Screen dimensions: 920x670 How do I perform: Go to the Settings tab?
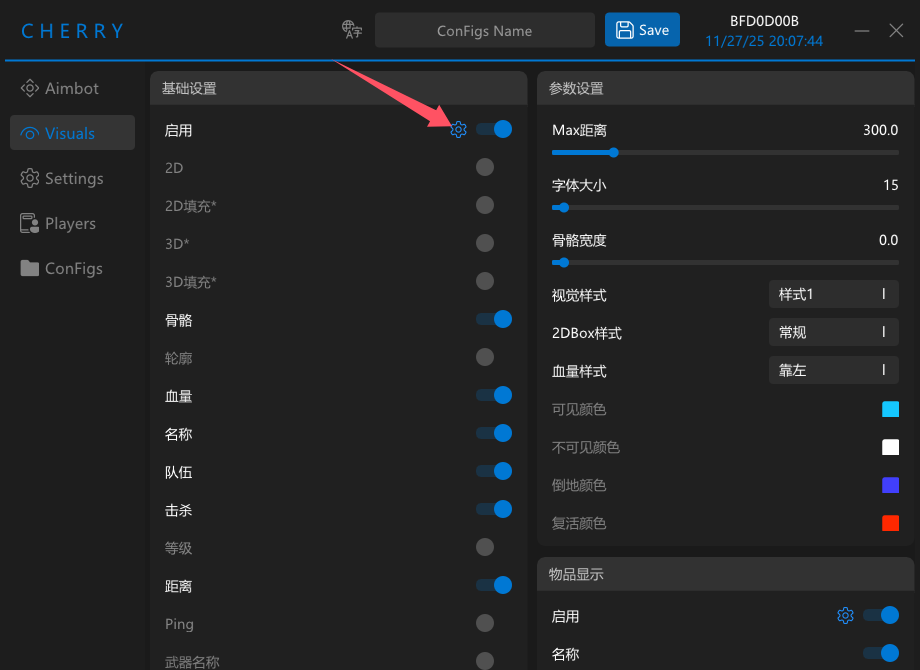pyautogui.click(x=72, y=178)
